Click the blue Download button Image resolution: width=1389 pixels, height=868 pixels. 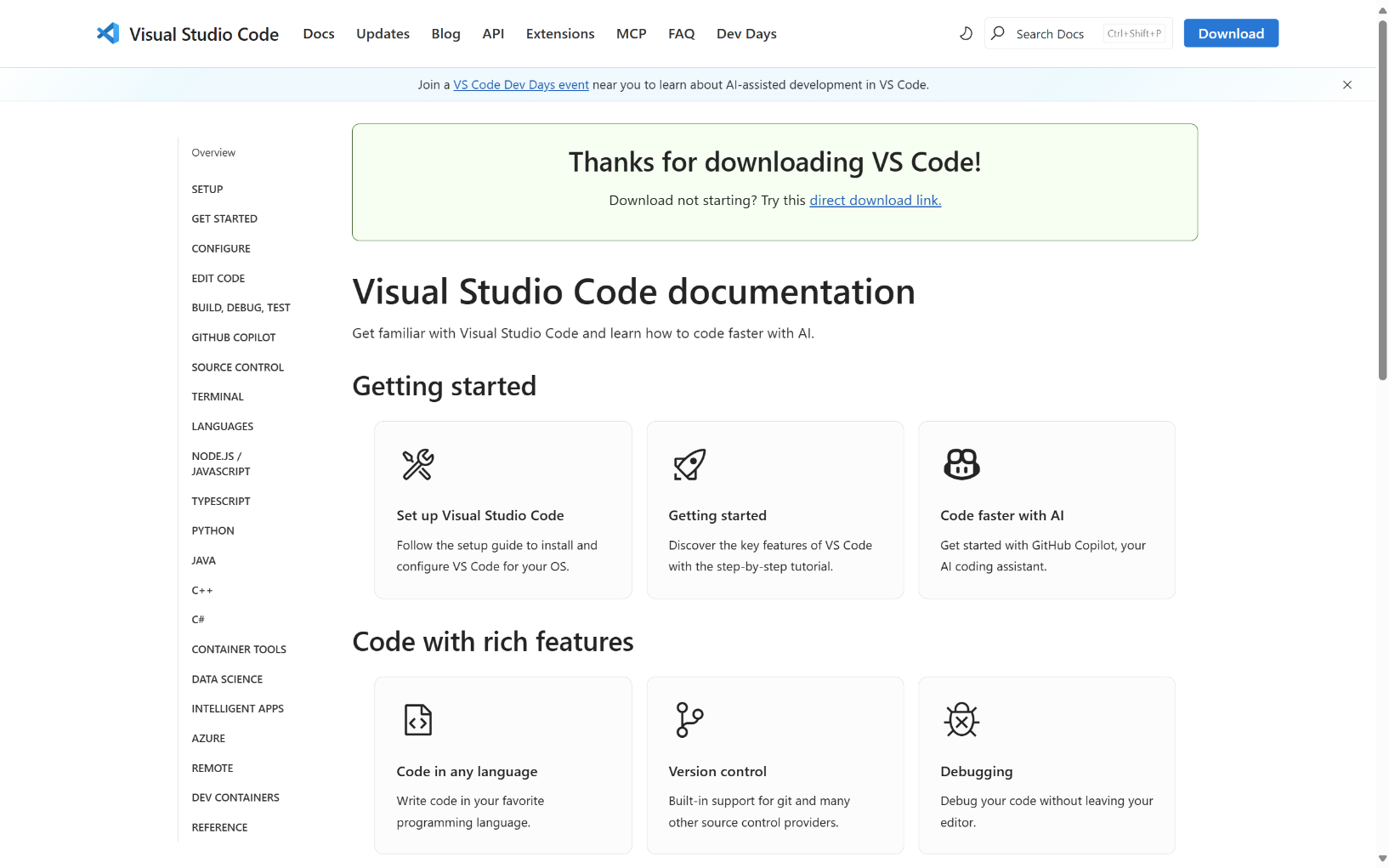click(1231, 33)
